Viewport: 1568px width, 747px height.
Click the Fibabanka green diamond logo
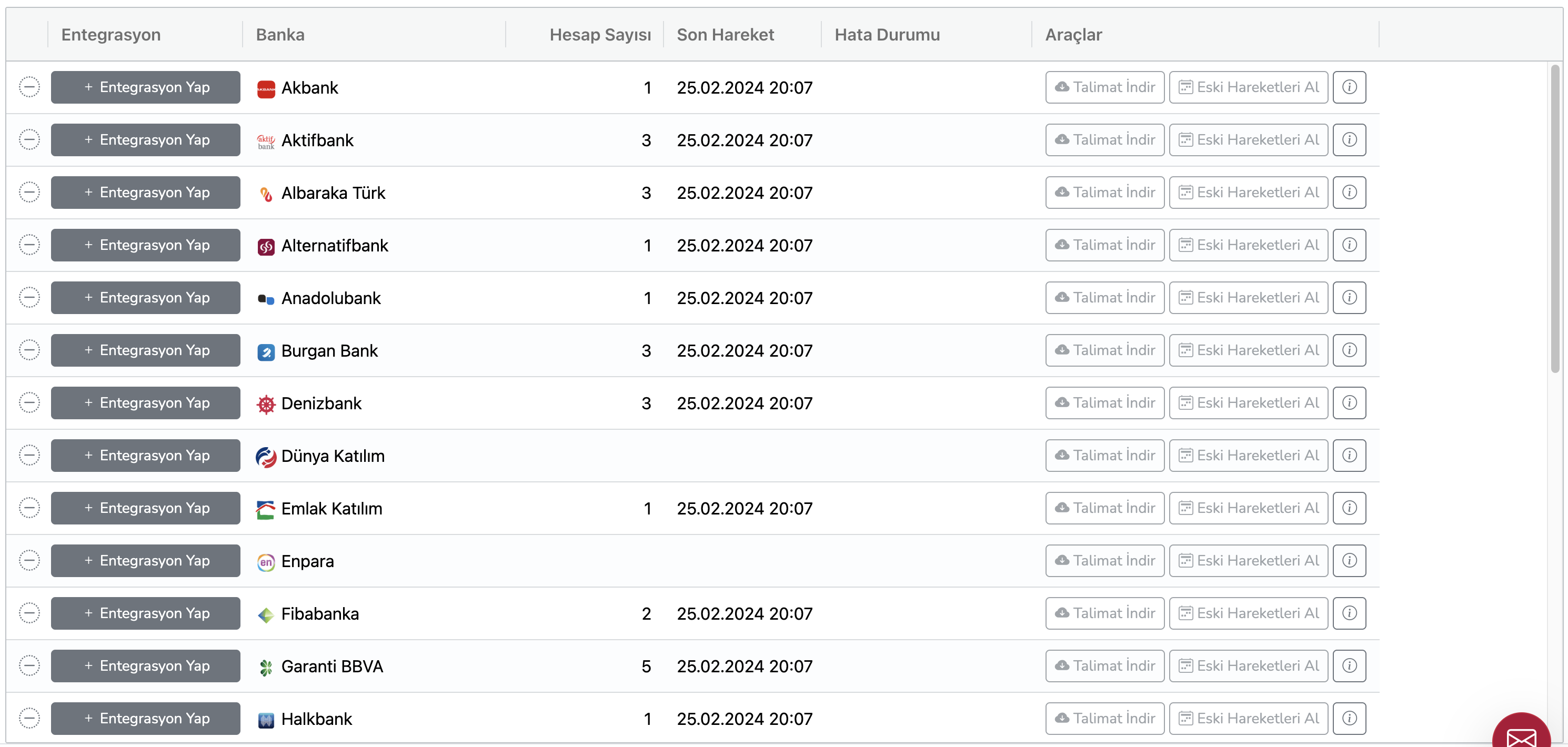[267, 613]
